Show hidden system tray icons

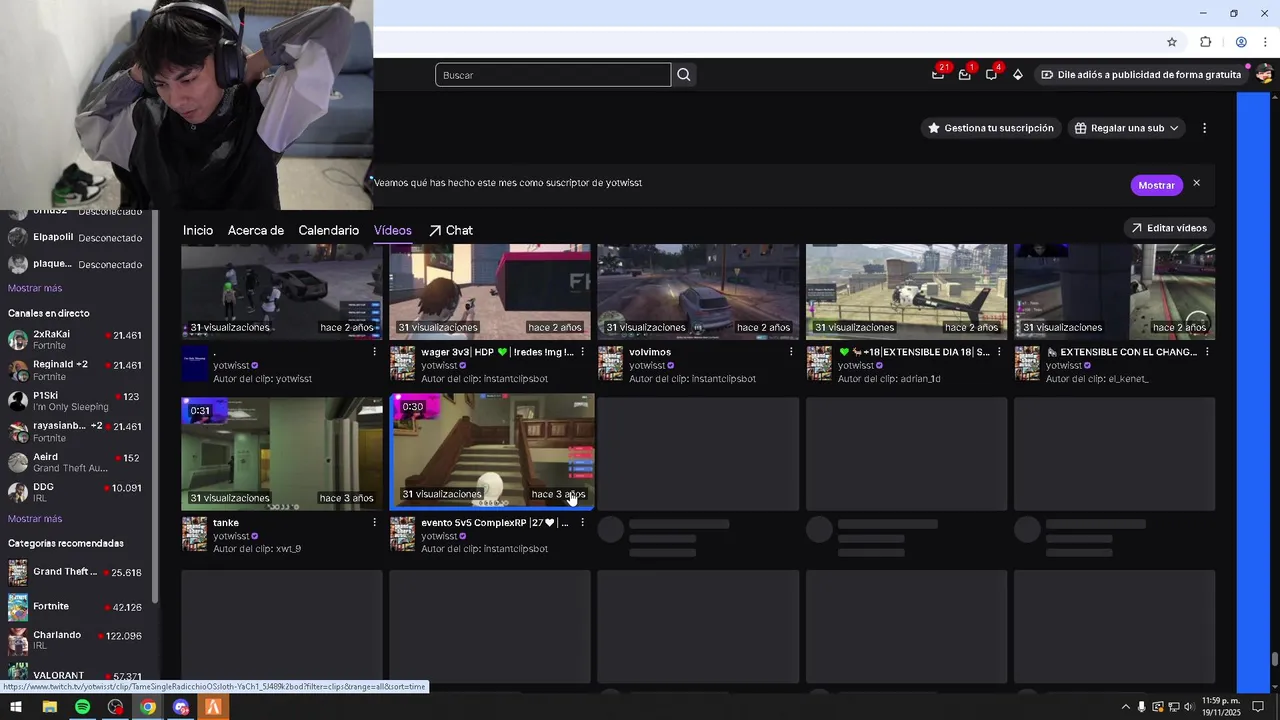click(1125, 707)
